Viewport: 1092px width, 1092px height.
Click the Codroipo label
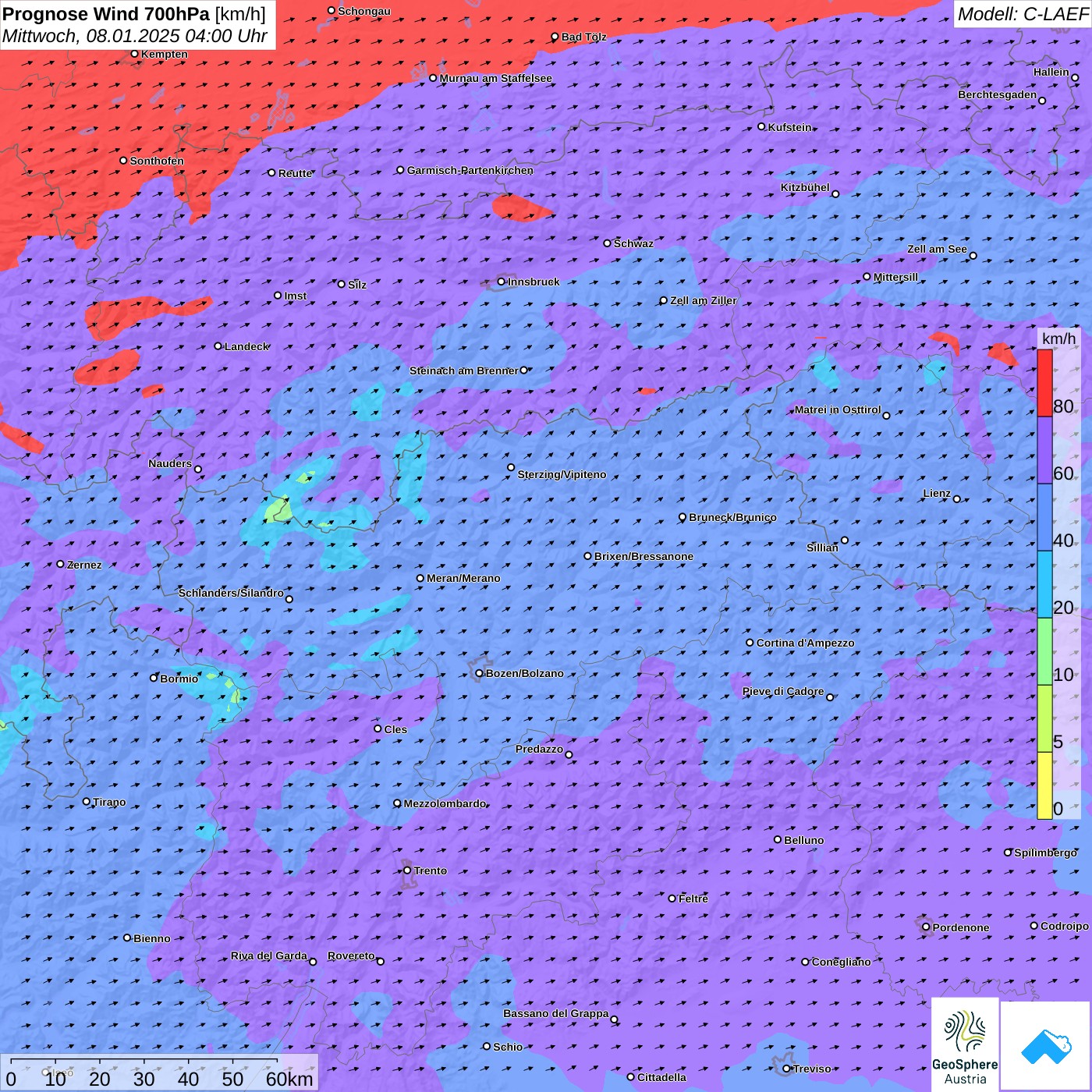[x=1065, y=926]
